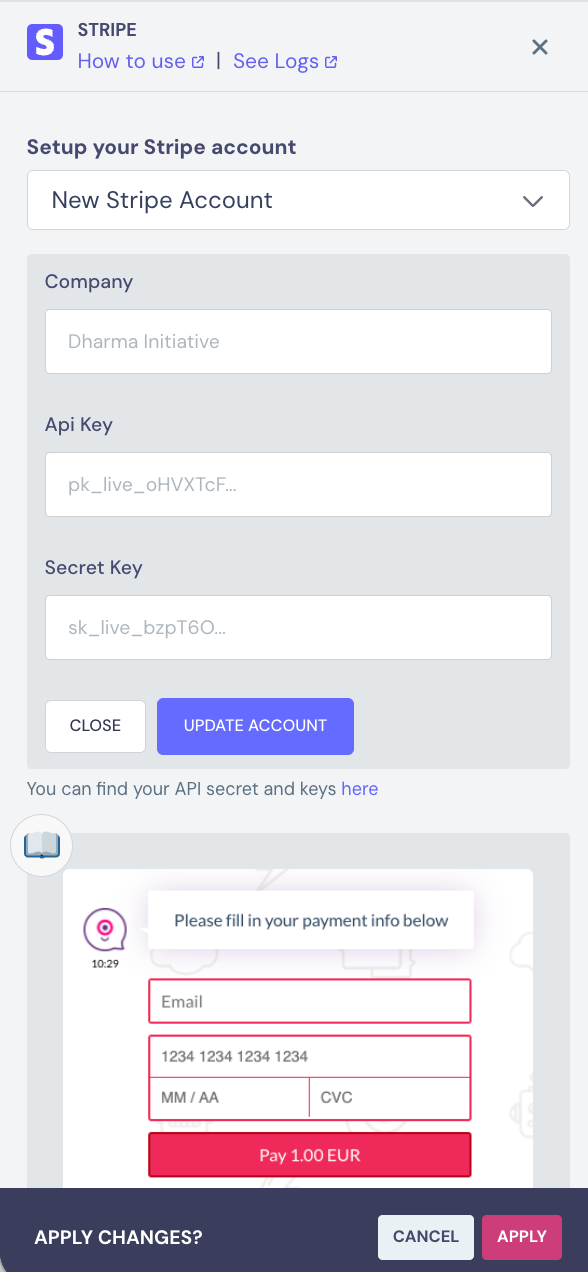Image resolution: width=588 pixels, height=1272 pixels.
Task: Click the Email field in payment preview
Action: (309, 1001)
